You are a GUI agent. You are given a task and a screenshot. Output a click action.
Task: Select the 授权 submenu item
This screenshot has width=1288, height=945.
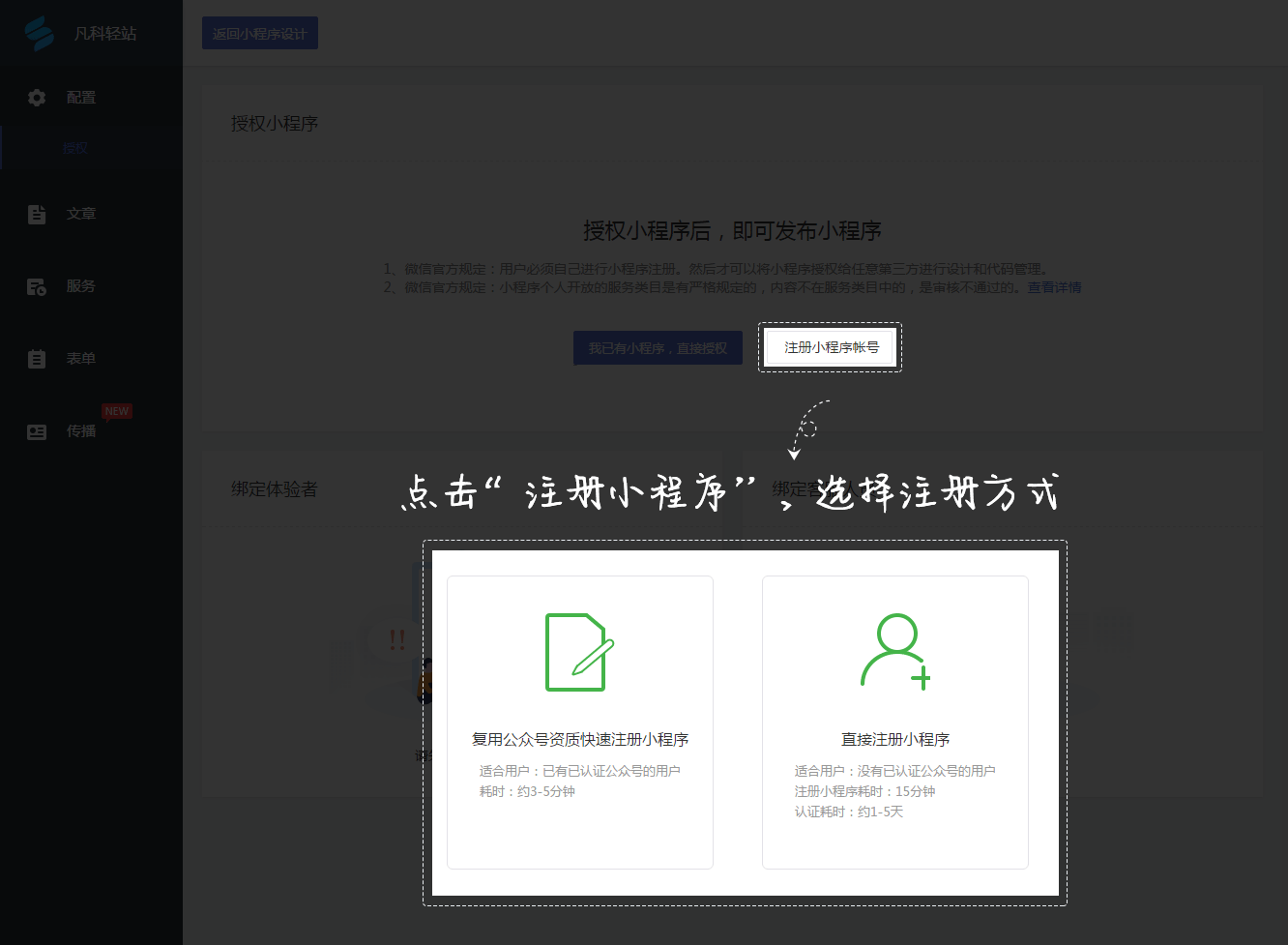(75, 148)
